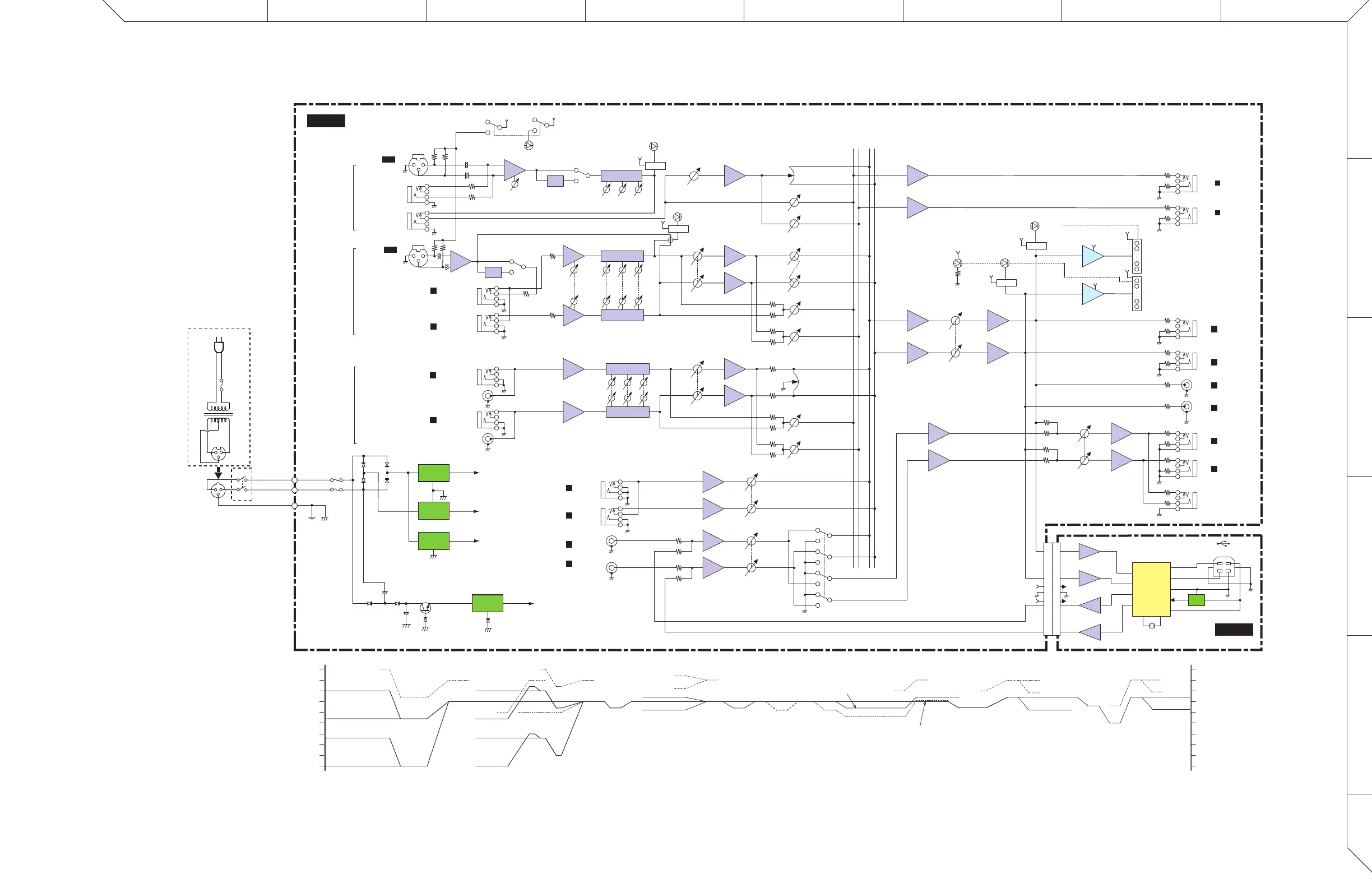Click the power transformer coil symbol

(219, 415)
